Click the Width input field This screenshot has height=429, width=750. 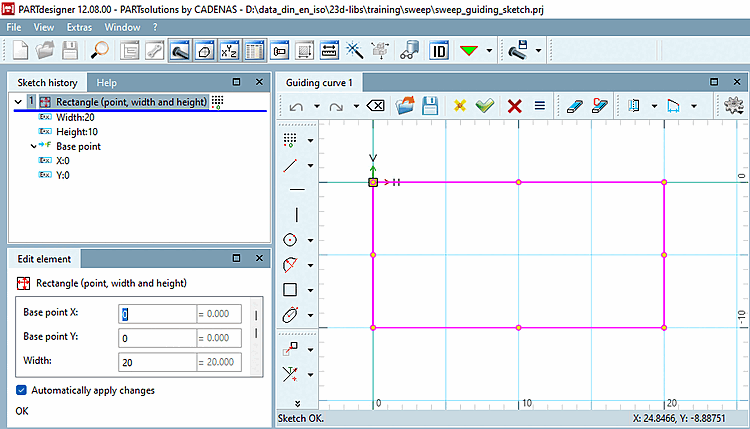(157, 363)
